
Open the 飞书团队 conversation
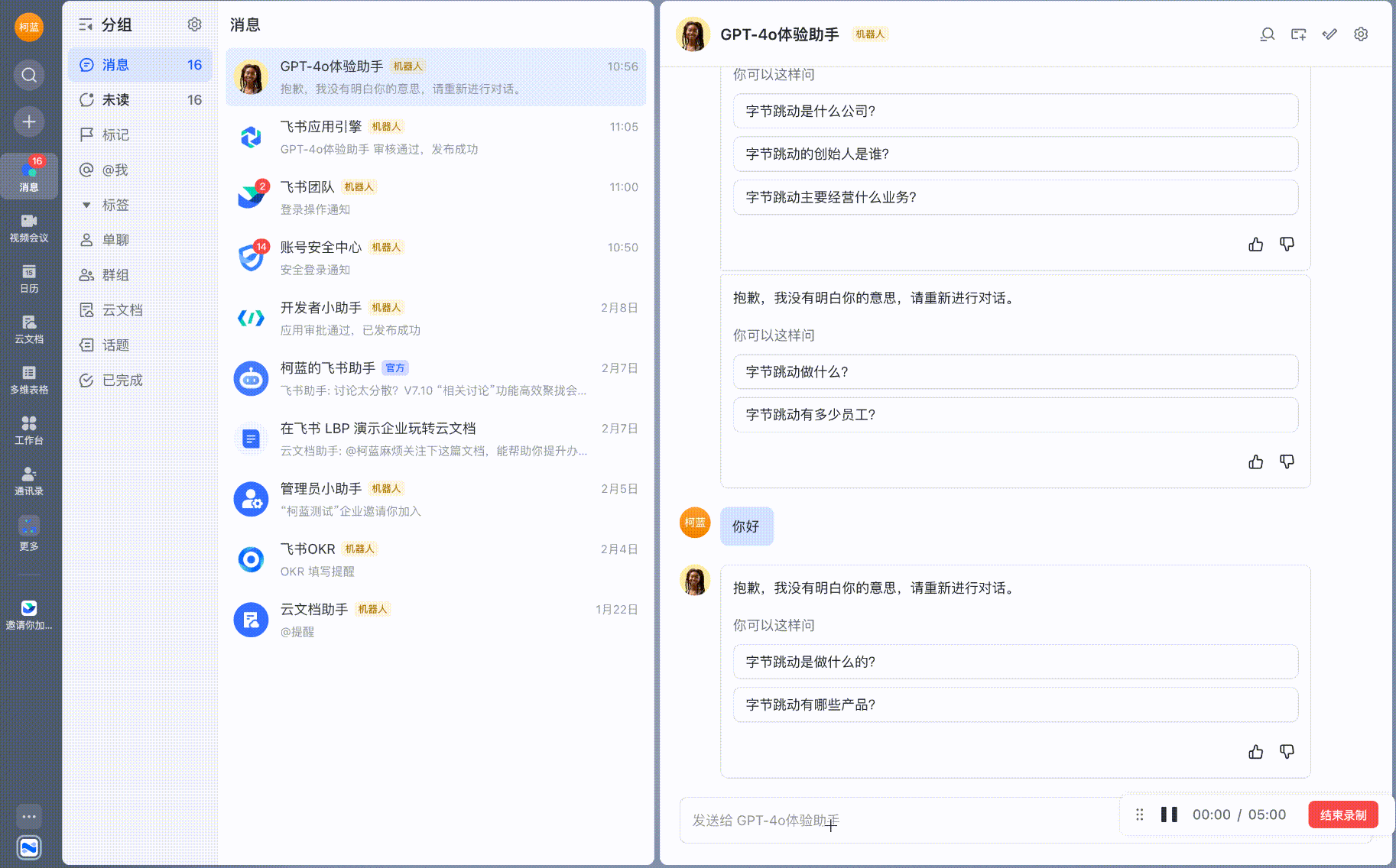point(436,198)
